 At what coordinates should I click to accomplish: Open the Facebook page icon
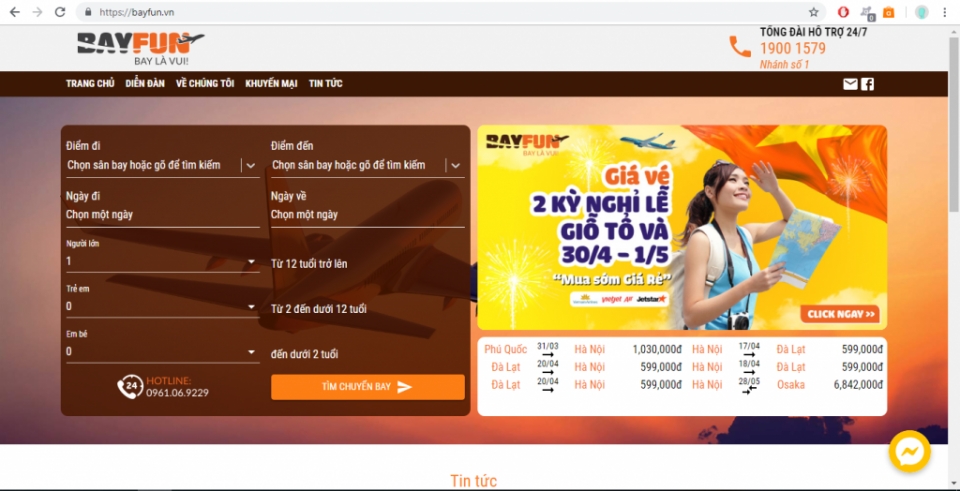867,84
